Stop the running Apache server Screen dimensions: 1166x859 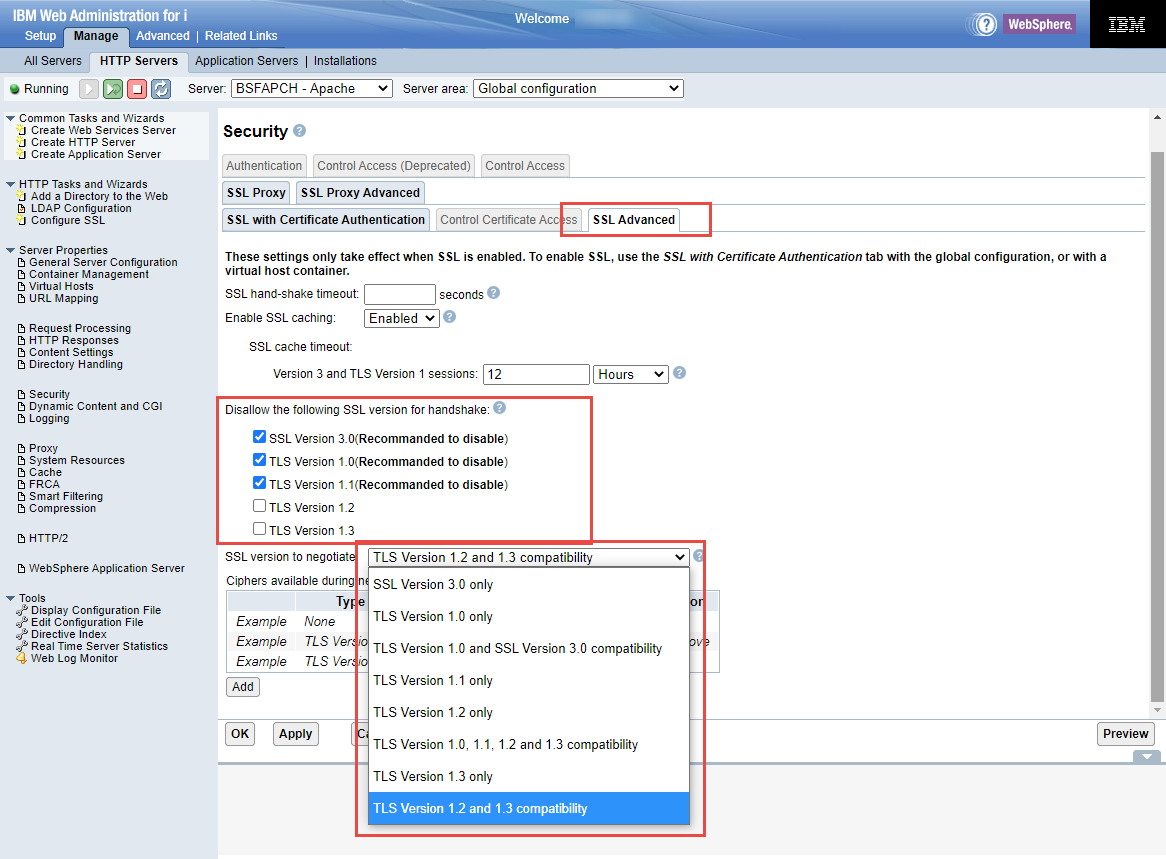(x=137, y=89)
